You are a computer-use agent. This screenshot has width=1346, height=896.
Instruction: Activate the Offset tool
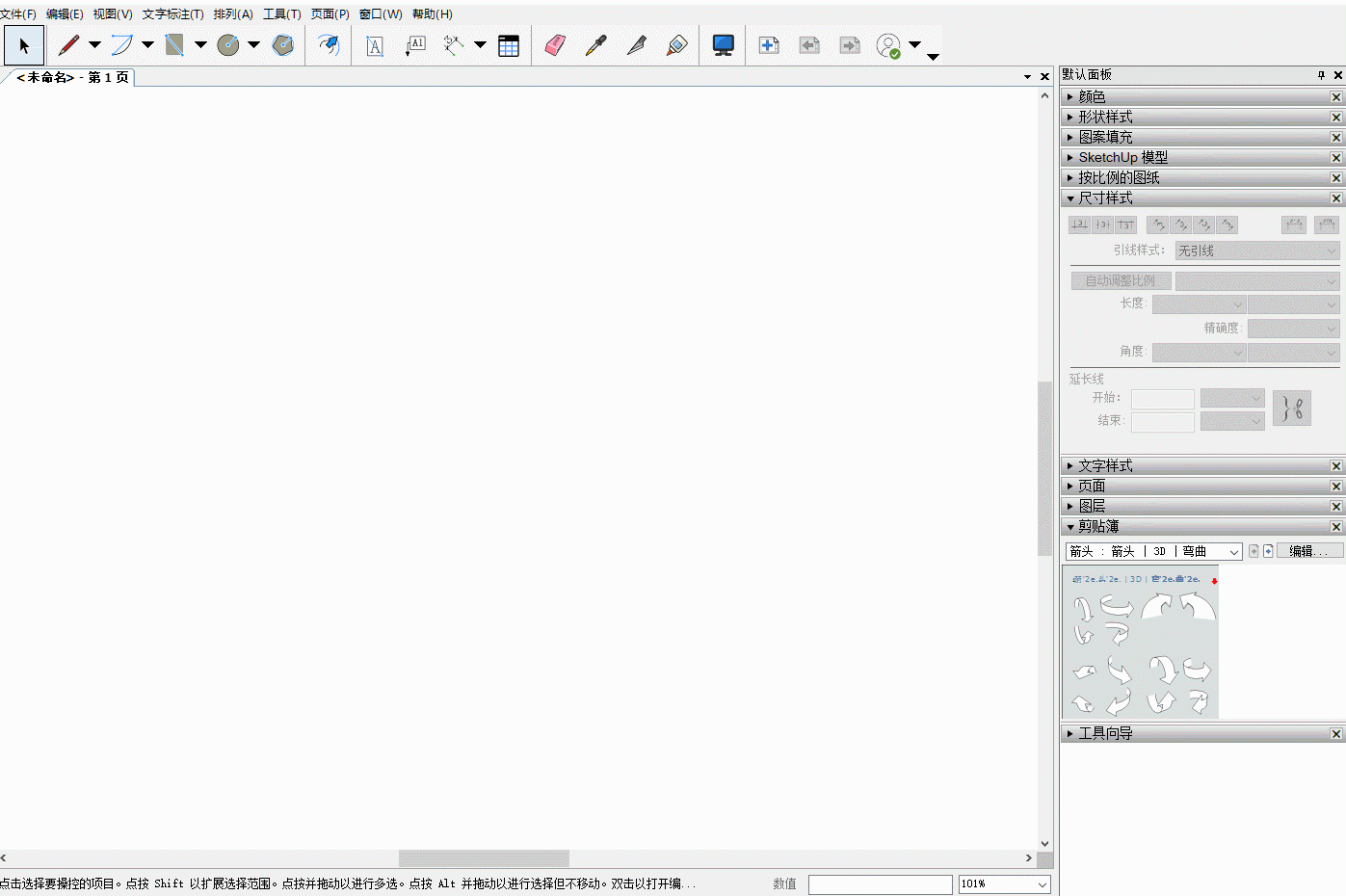point(329,45)
